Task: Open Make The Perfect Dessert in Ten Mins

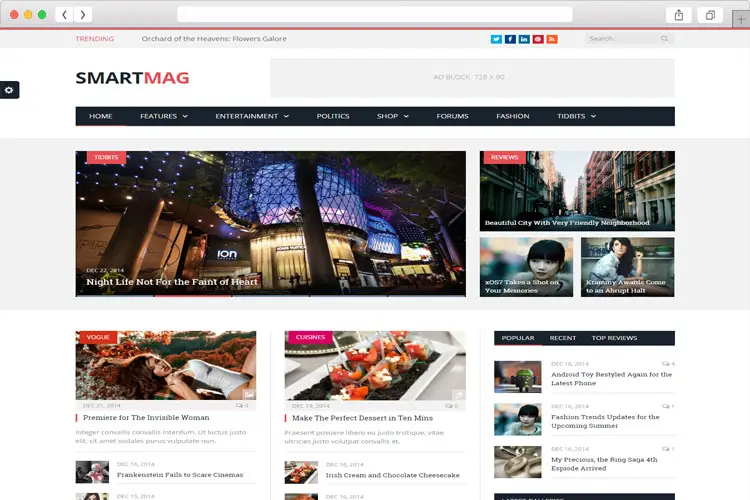Action: pos(362,418)
